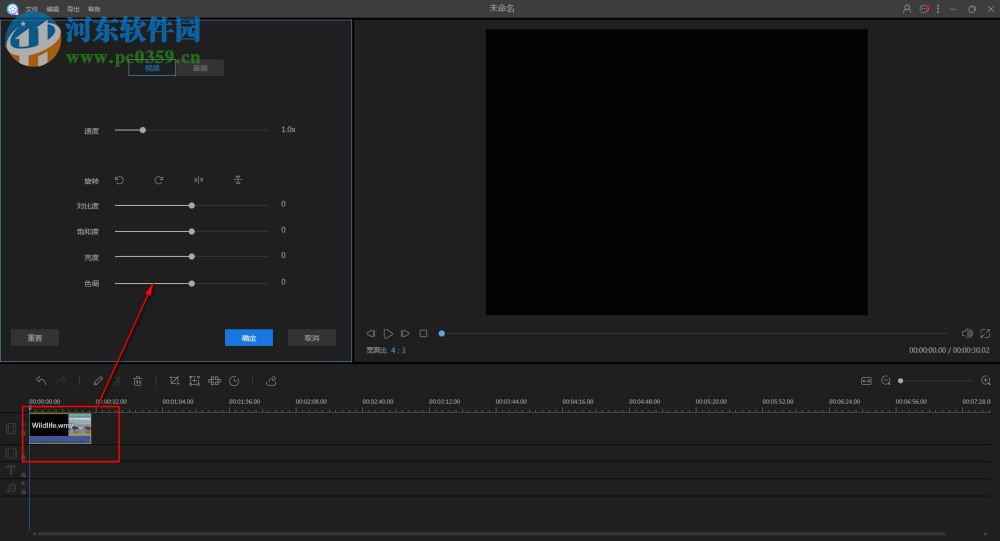Viewport: 1000px width, 541px height.
Task: Click the export share icon in timeline toolbar
Action: point(271,381)
